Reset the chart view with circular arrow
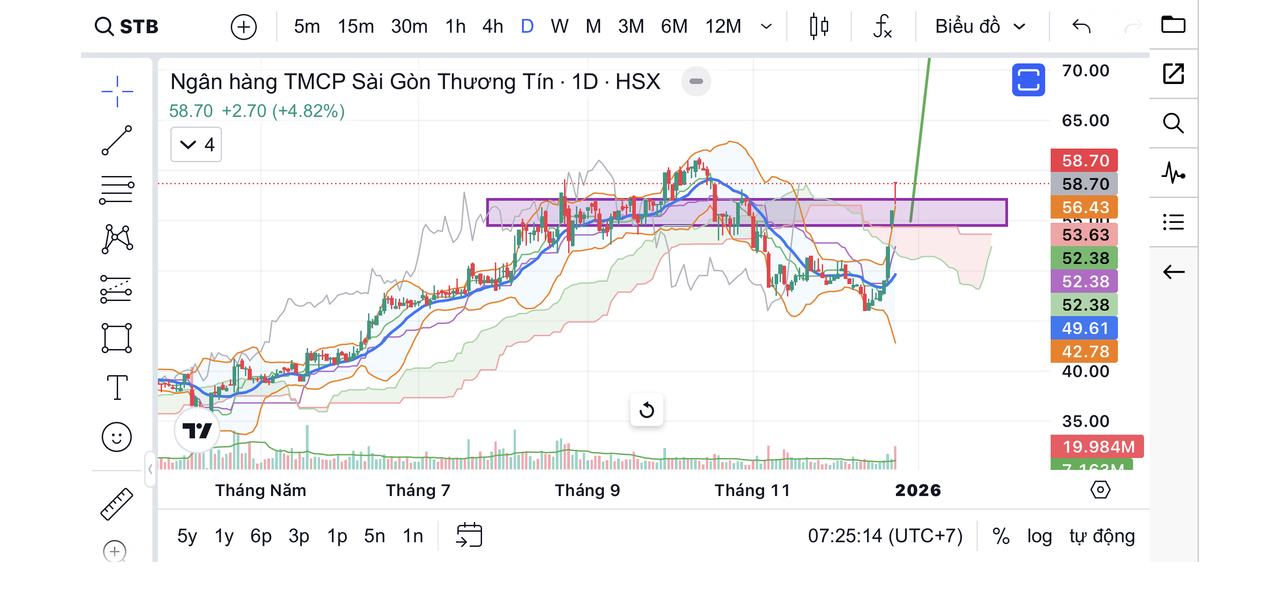 [647, 410]
